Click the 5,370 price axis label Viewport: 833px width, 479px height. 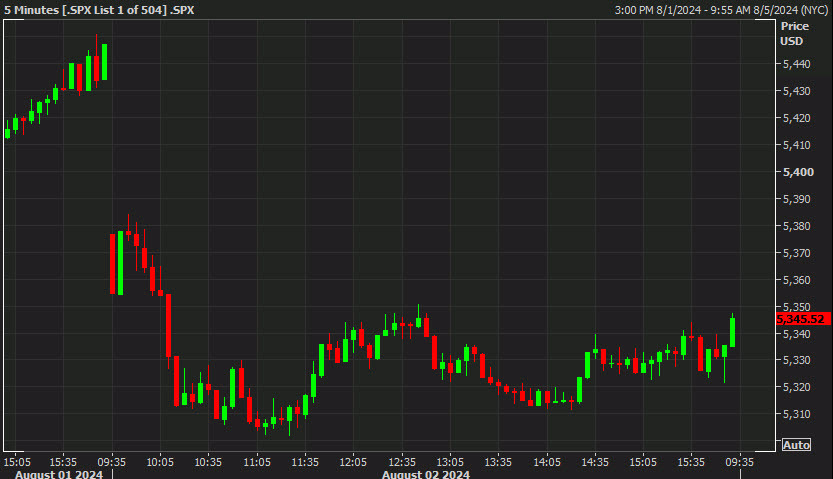coord(796,253)
